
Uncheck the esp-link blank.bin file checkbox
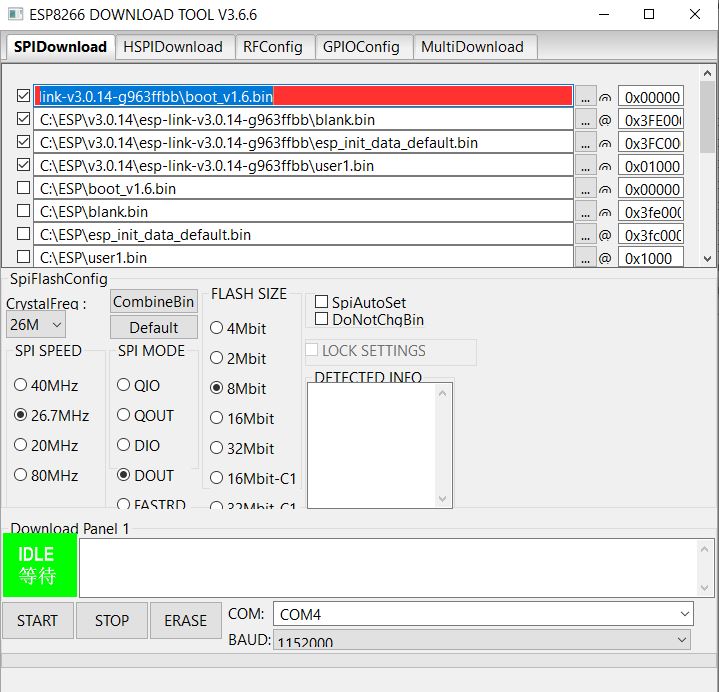click(x=24, y=119)
